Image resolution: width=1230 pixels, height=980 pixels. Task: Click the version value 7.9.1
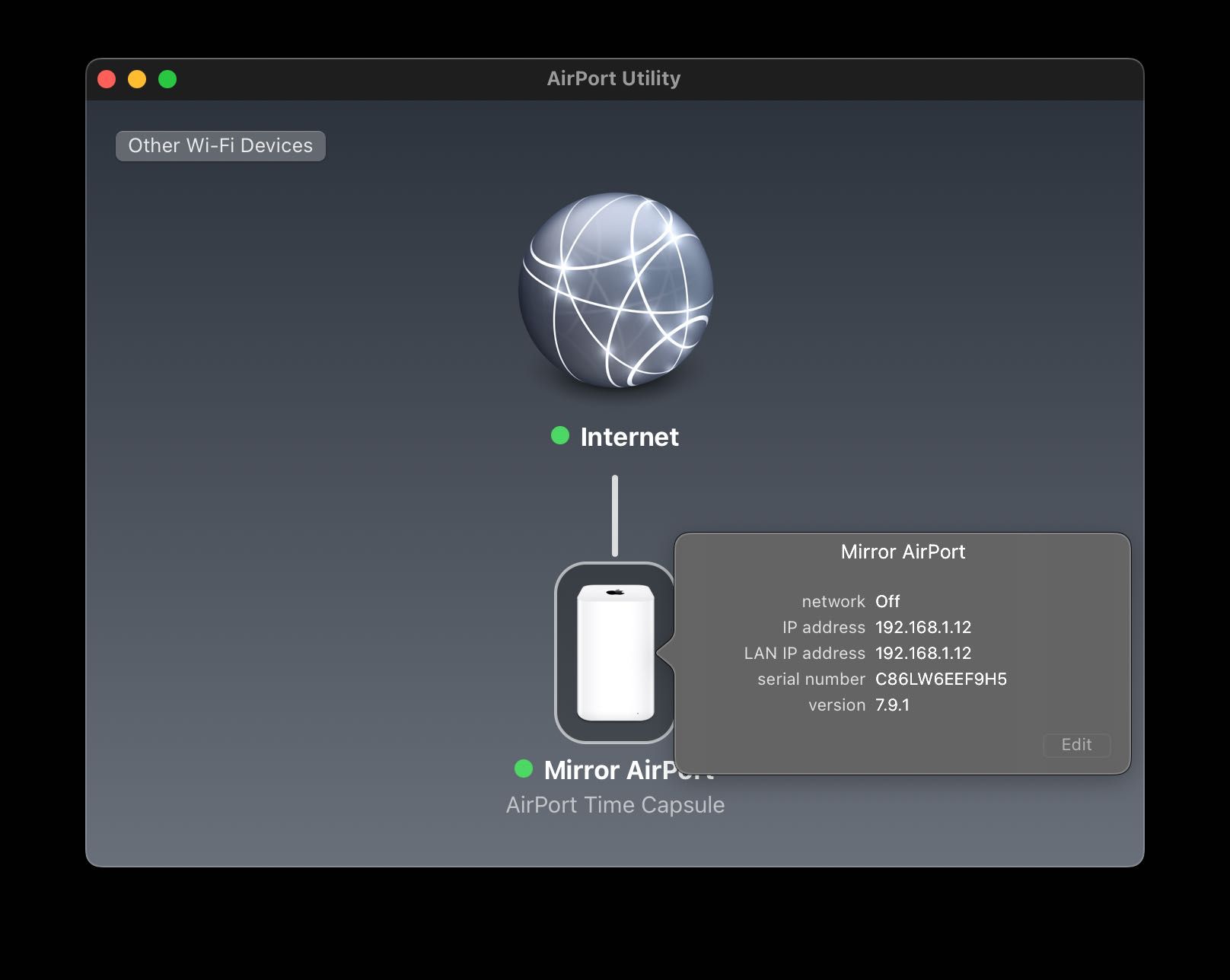[x=892, y=705]
